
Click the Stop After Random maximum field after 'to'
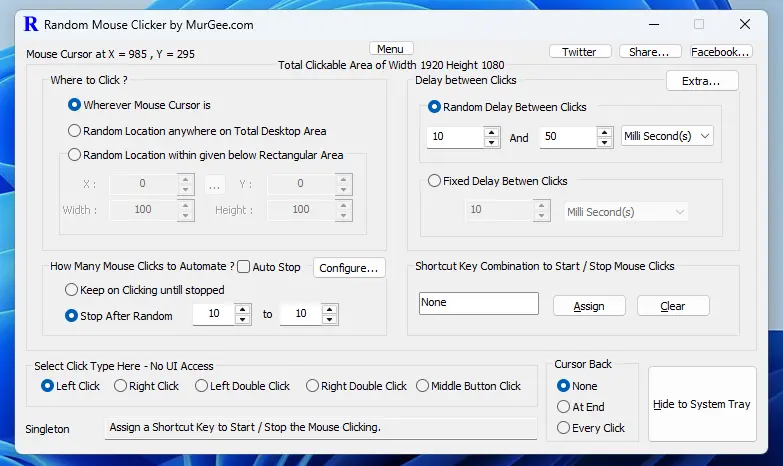coord(301,314)
